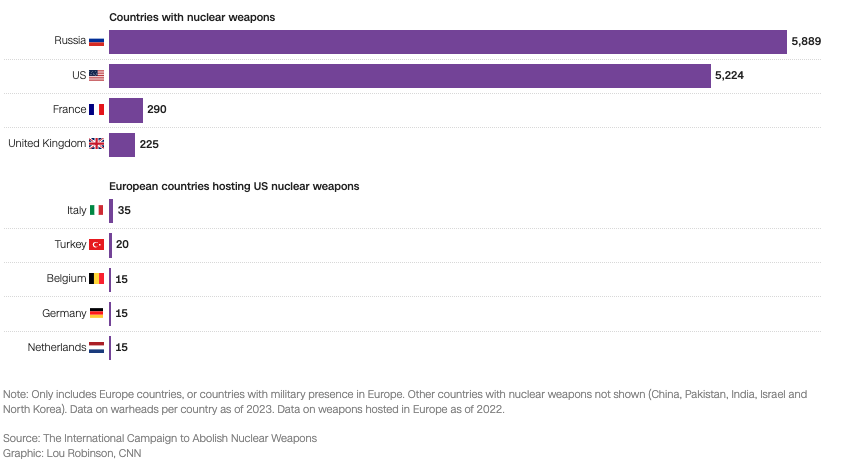Click the Lou Robinson, CNN graphic credit

(x=73, y=453)
